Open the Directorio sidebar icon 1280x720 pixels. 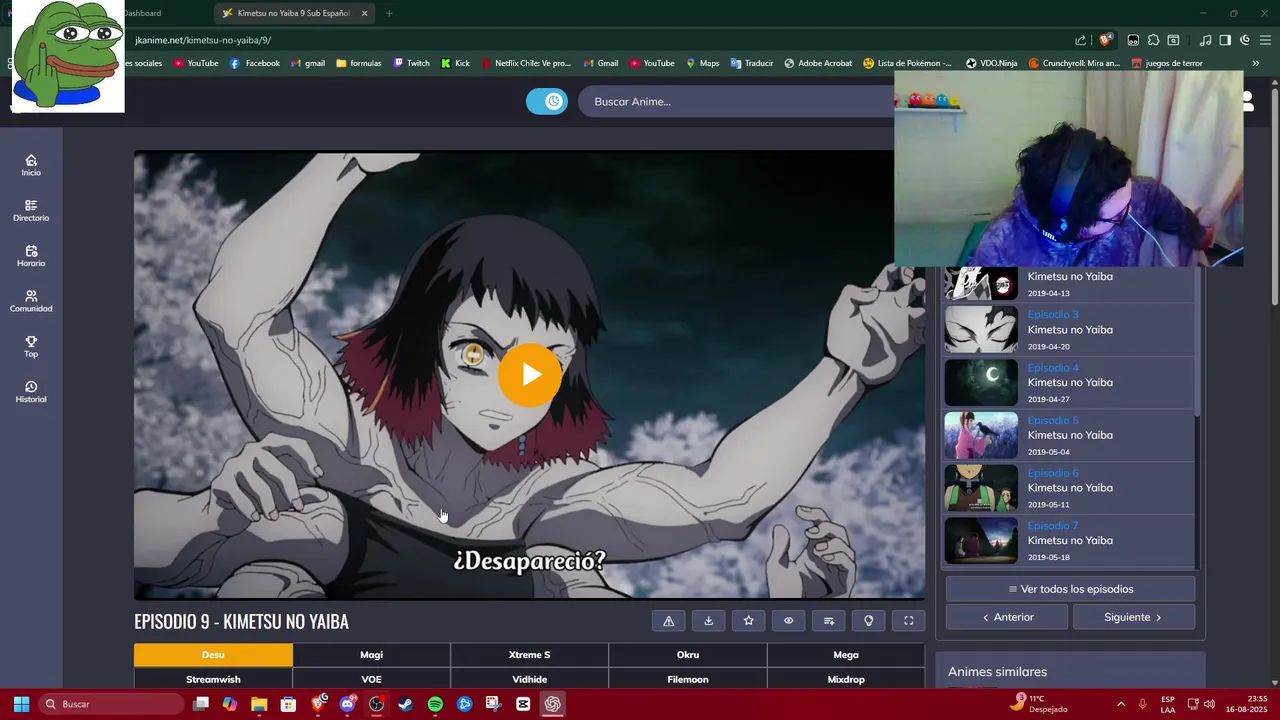point(31,211)
